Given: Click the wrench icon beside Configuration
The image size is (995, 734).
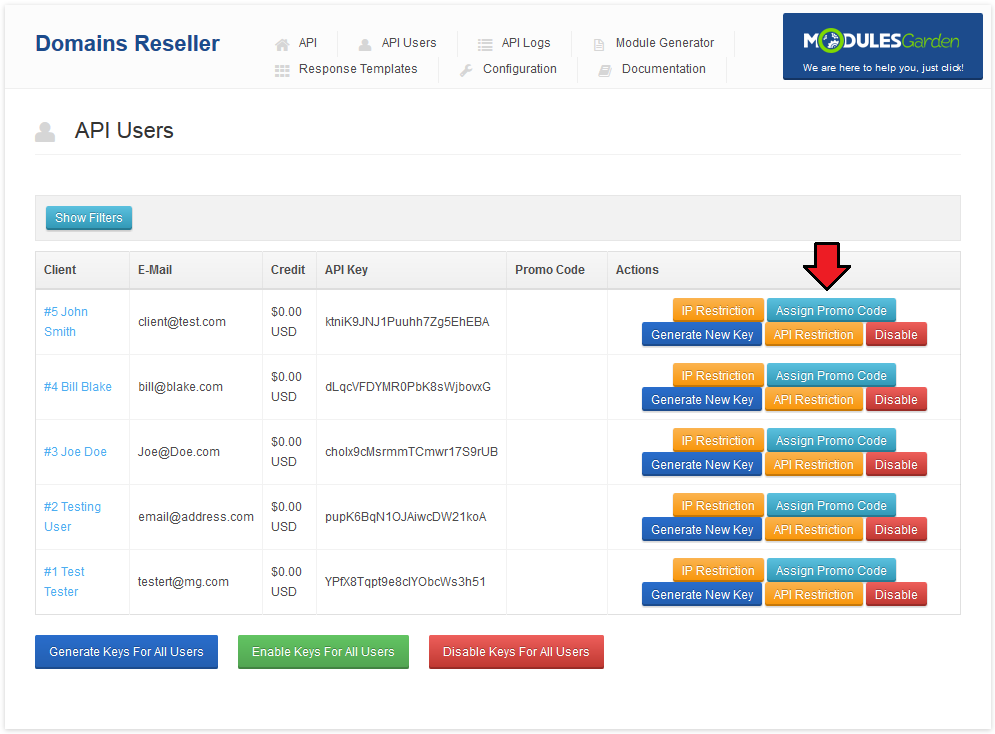Looking at the screenshot, I should pos(466,70).
